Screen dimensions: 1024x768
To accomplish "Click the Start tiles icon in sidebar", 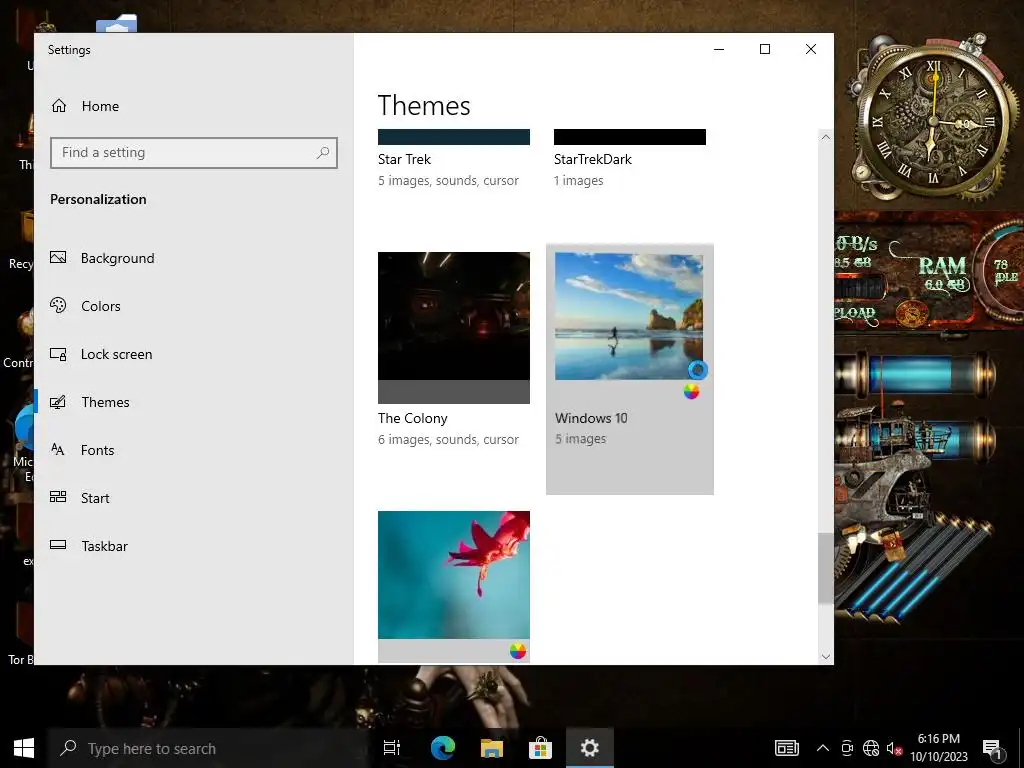I will 58,497.
